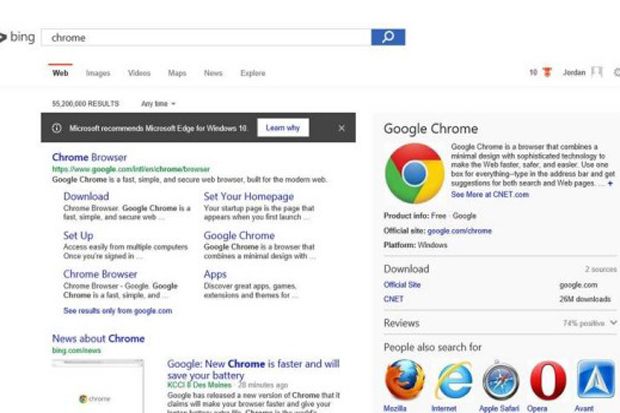
Task: Click the blue search magnifier button
Action: (x=388, y=37)
